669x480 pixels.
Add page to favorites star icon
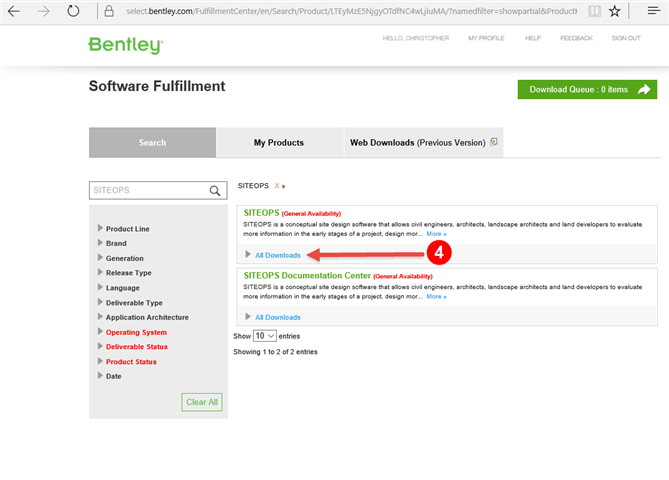[x=614, y=11]
